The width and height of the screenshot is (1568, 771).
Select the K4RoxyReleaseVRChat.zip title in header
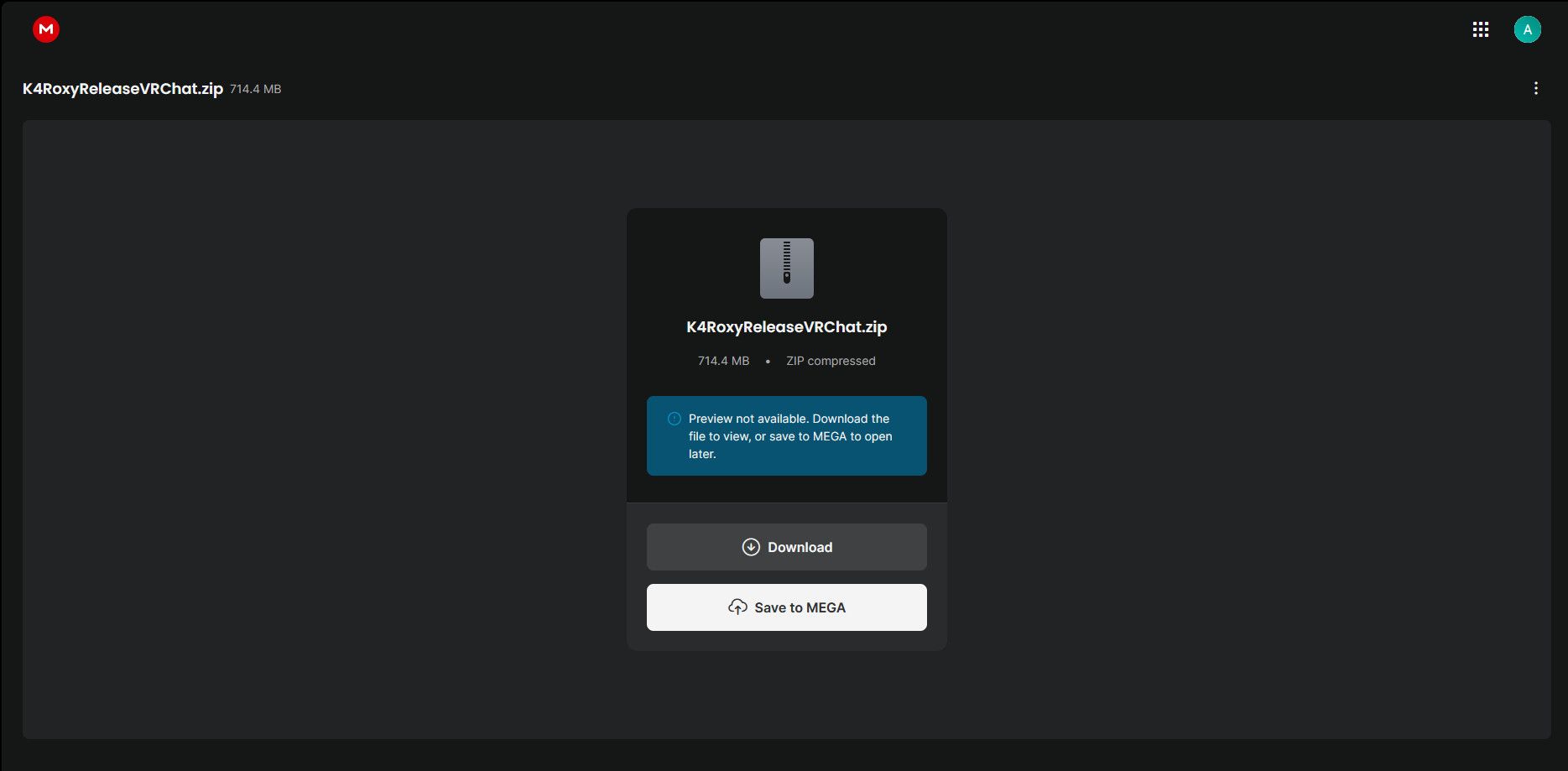(122, 88)
